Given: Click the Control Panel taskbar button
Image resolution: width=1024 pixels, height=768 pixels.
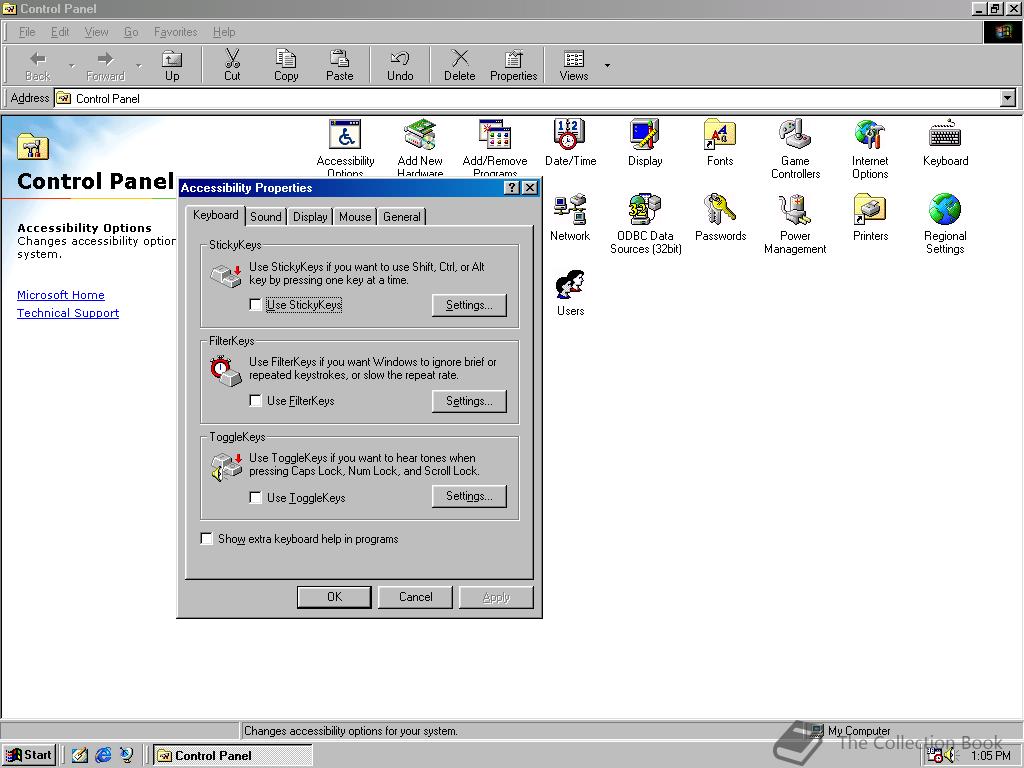Looking at the screenshot, I should 232,756.
